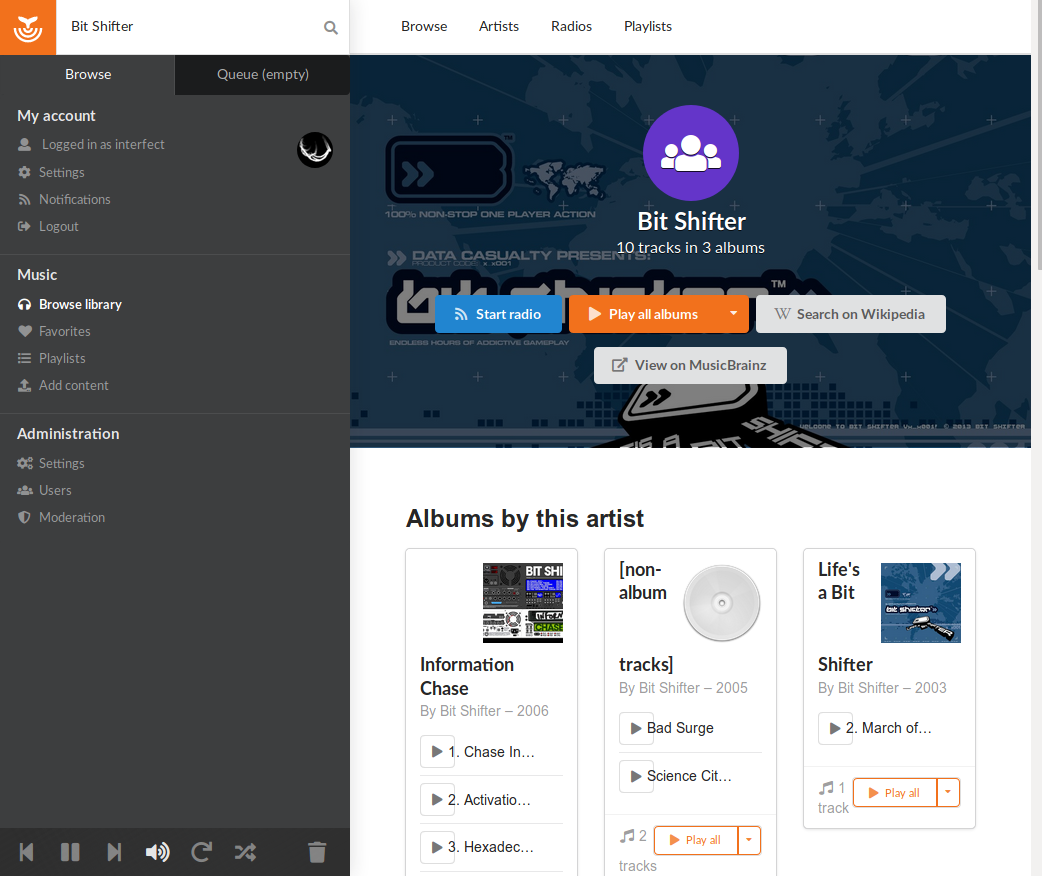
Task: Click Play all on Life's a Bit Shifter
Action: [895, 793]
